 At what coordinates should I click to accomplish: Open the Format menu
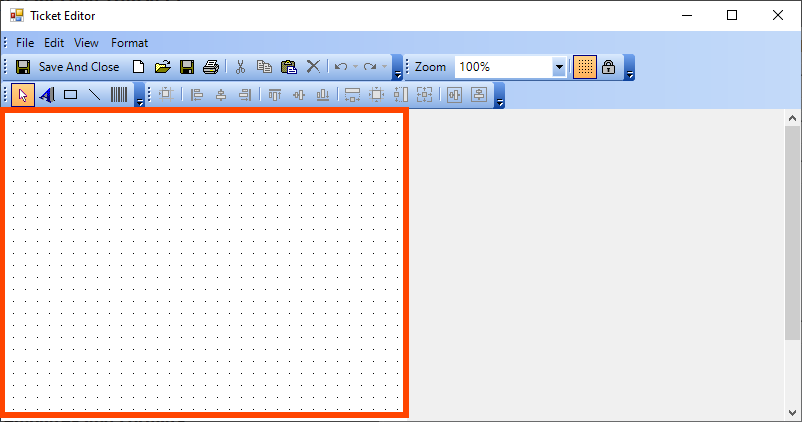(x=129, y=43)
